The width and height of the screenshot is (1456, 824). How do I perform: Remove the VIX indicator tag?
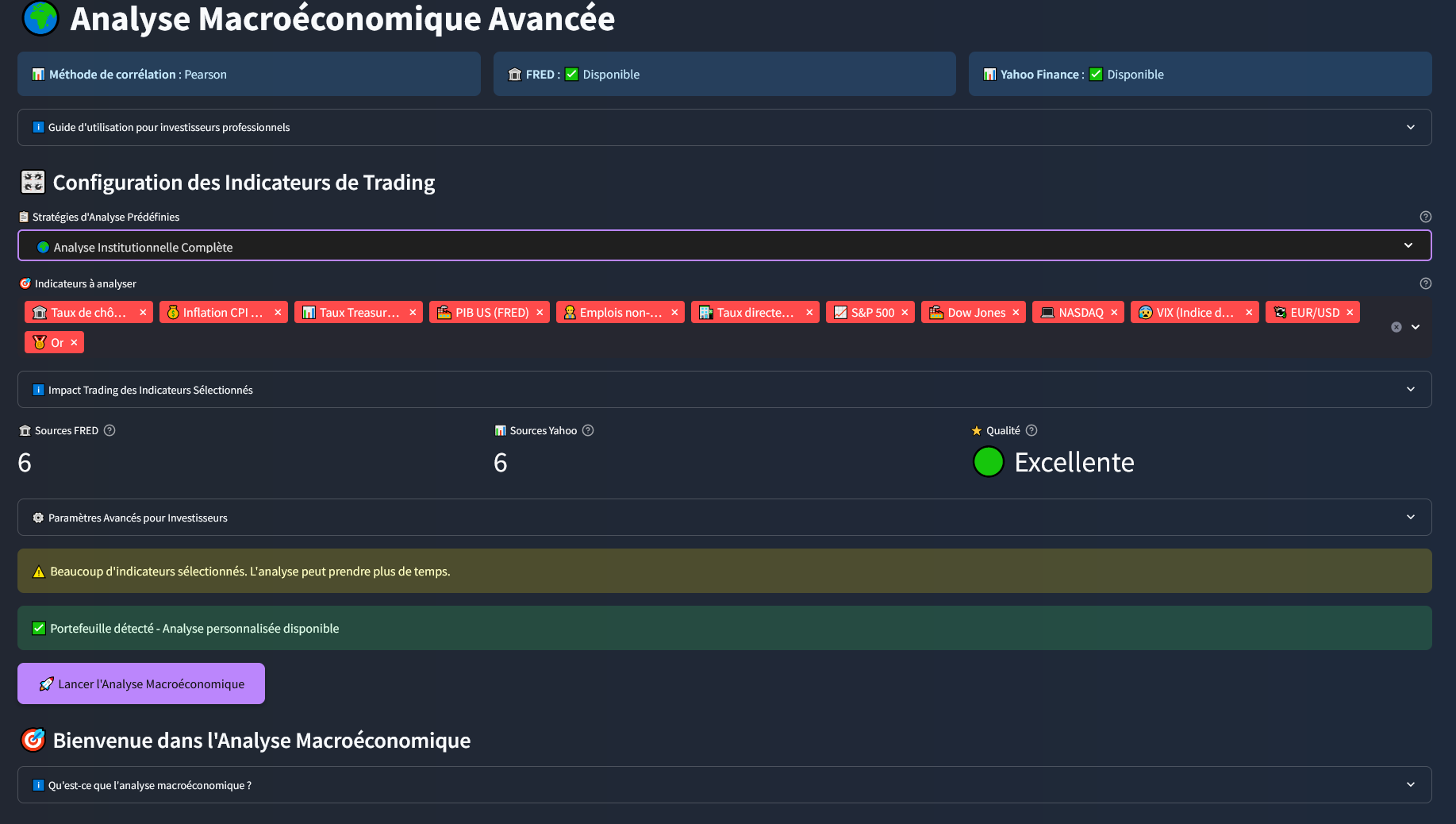(x=1249, y=313)
